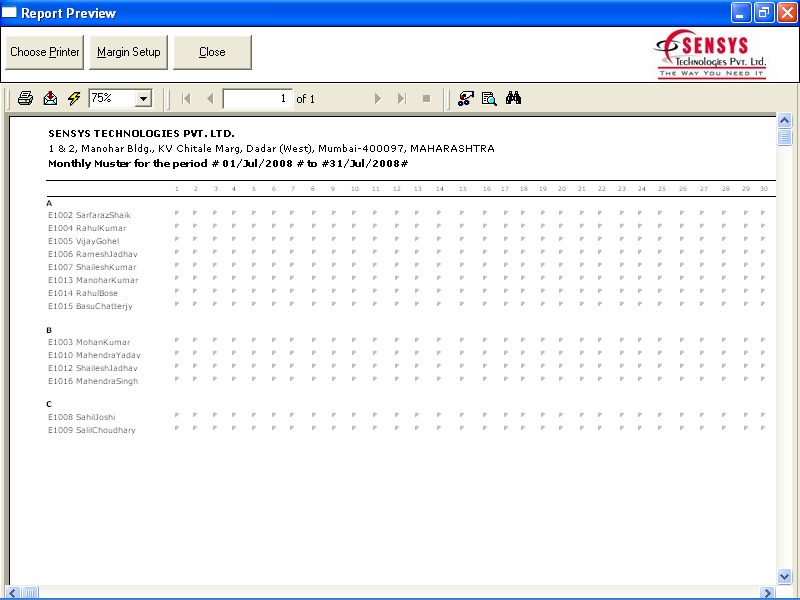Select group header C
The height and width of the screenshot is (600, 800).
point(49,404)
